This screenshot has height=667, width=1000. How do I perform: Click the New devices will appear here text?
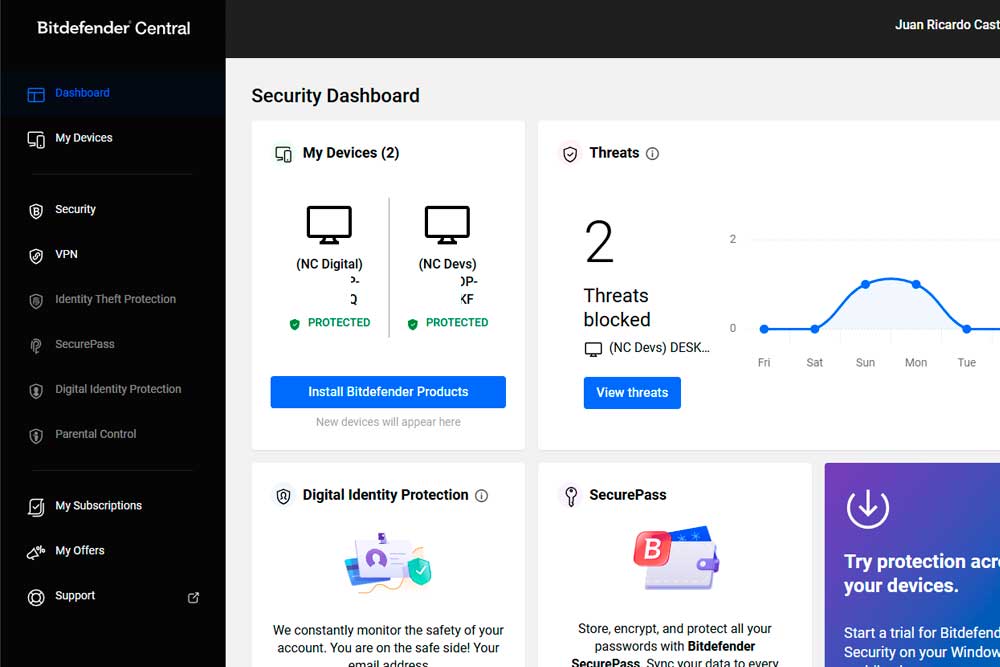click(388, 422)
